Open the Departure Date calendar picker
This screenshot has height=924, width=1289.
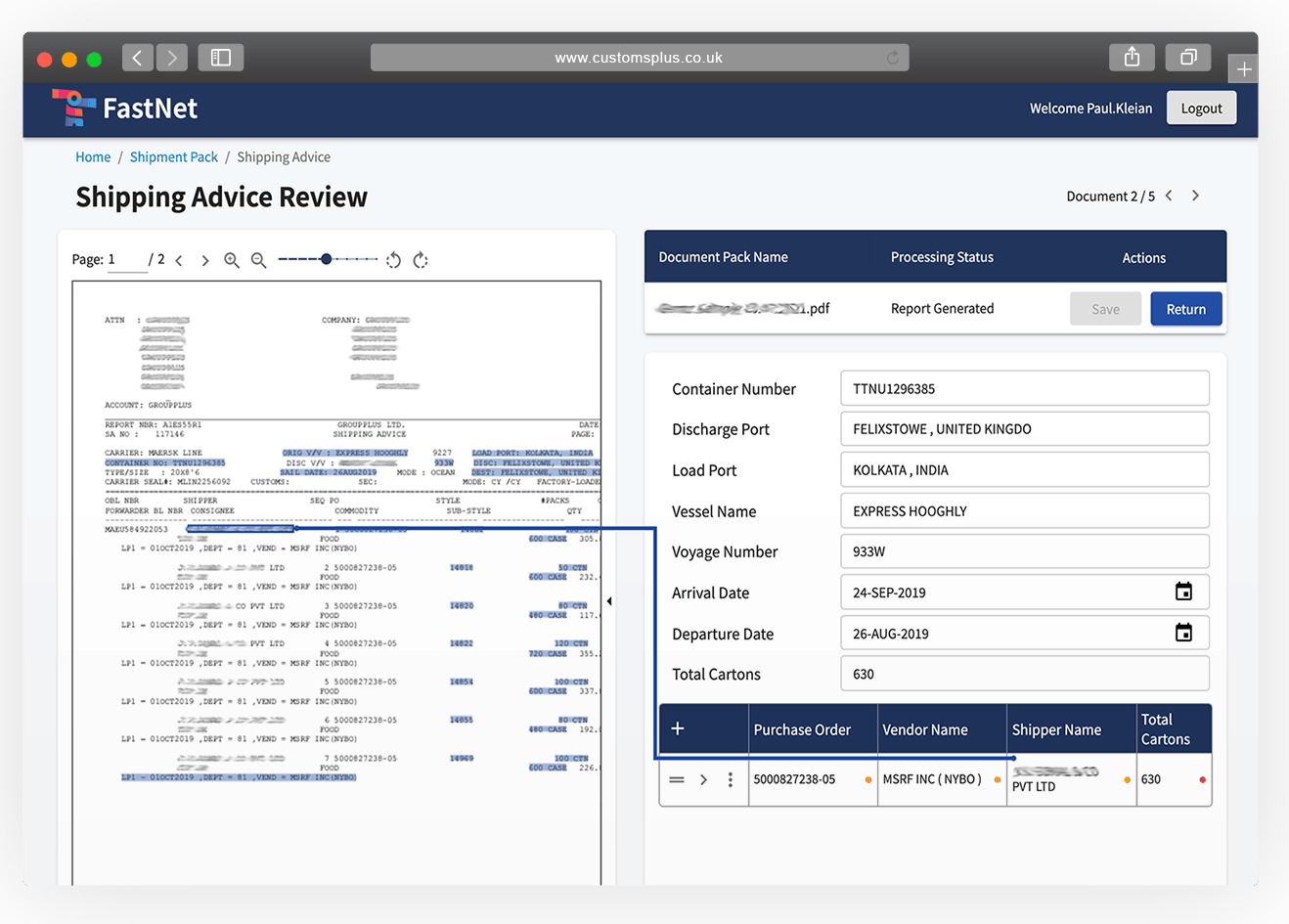(1183, 633)
